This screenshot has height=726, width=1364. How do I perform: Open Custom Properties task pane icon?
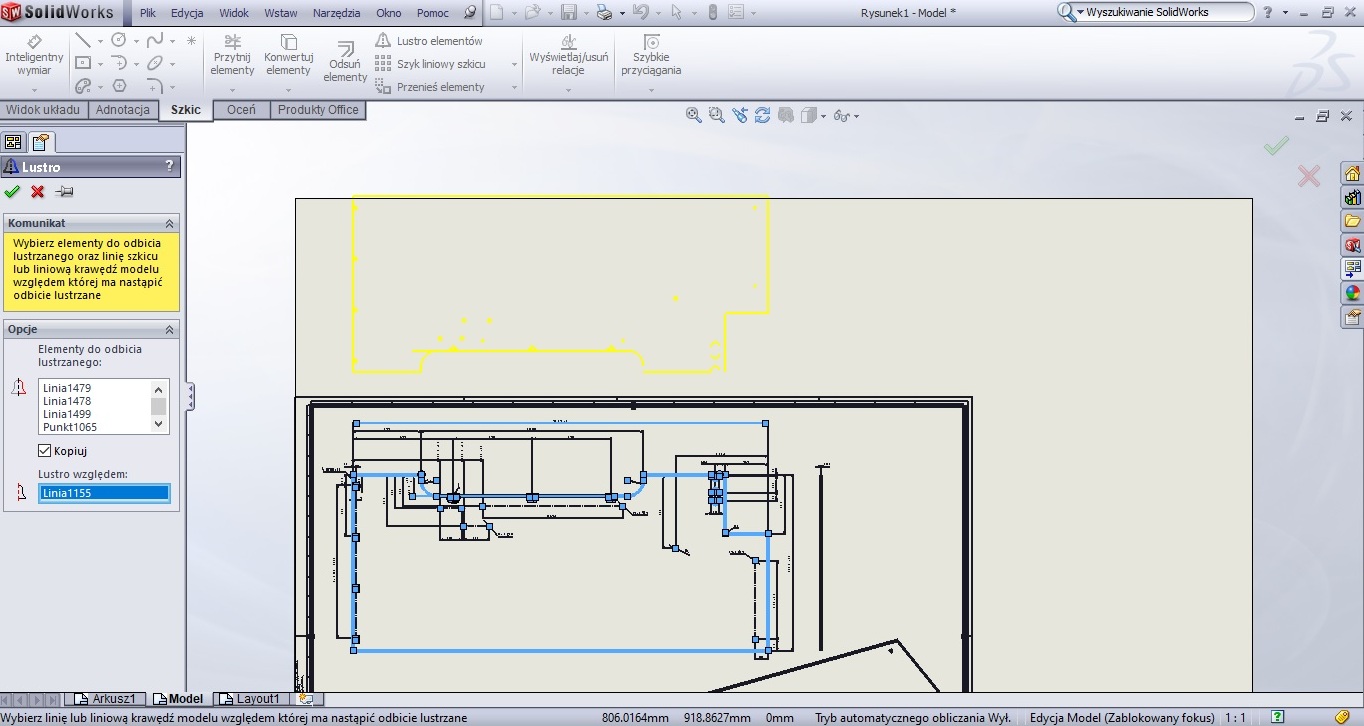click(x=1352, y=317)
